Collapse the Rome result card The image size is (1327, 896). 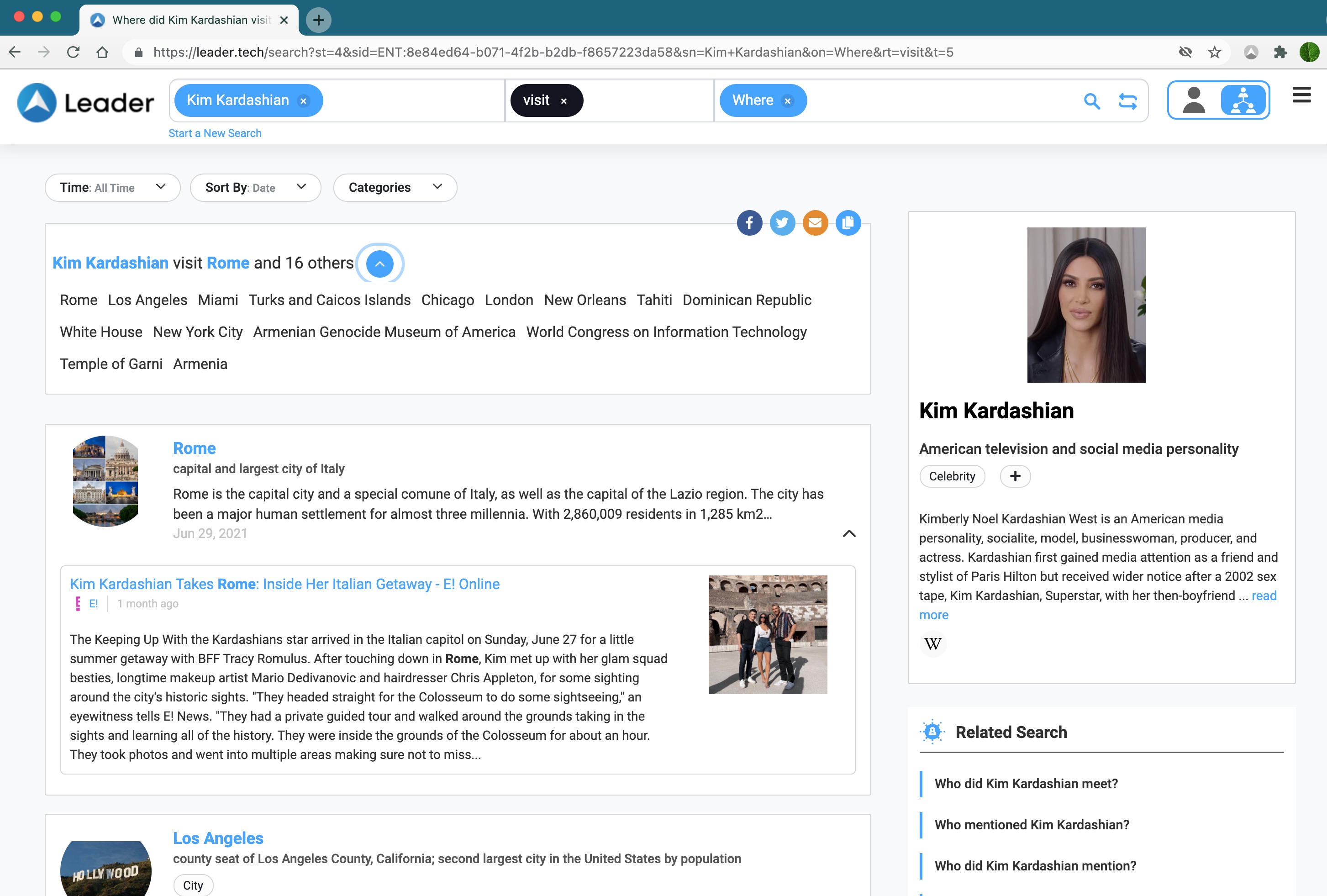(x=849, y=533)
